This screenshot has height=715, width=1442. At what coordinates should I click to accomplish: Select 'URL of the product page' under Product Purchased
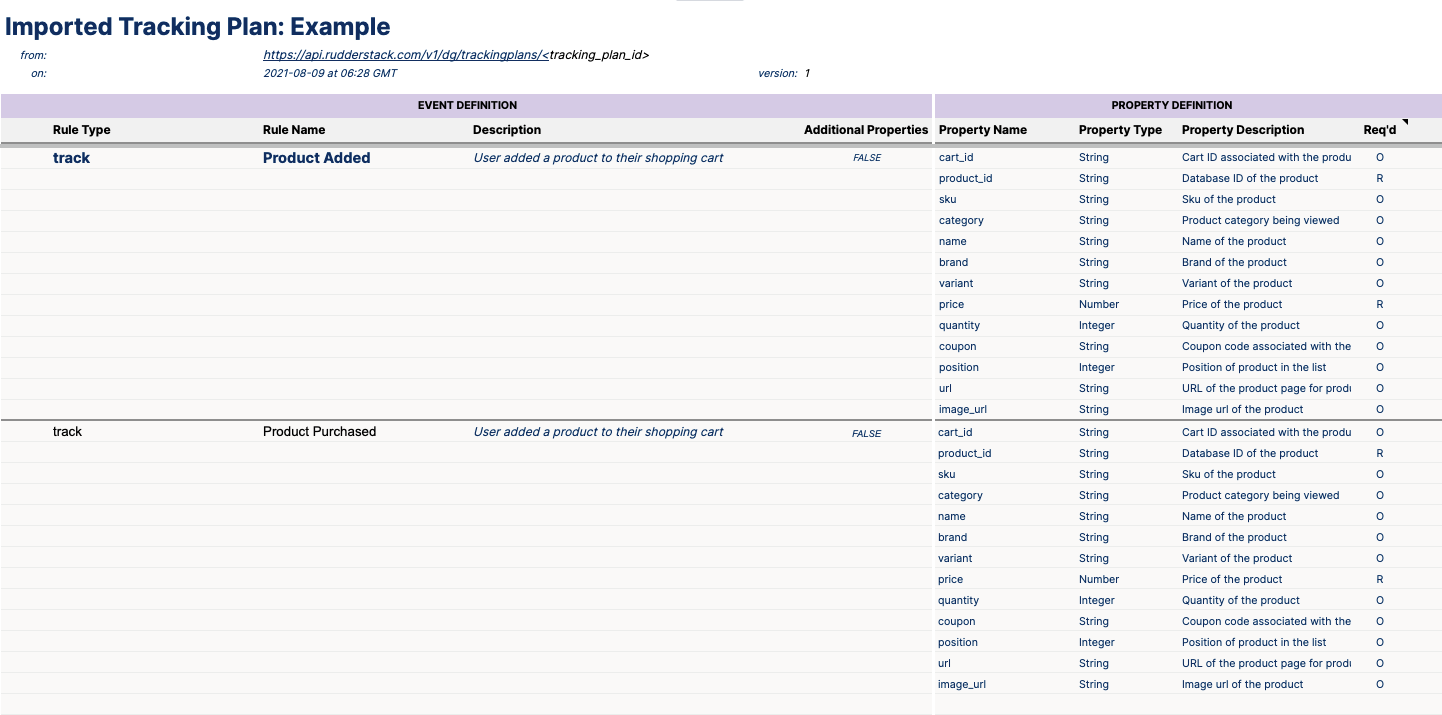point(1266,663)
